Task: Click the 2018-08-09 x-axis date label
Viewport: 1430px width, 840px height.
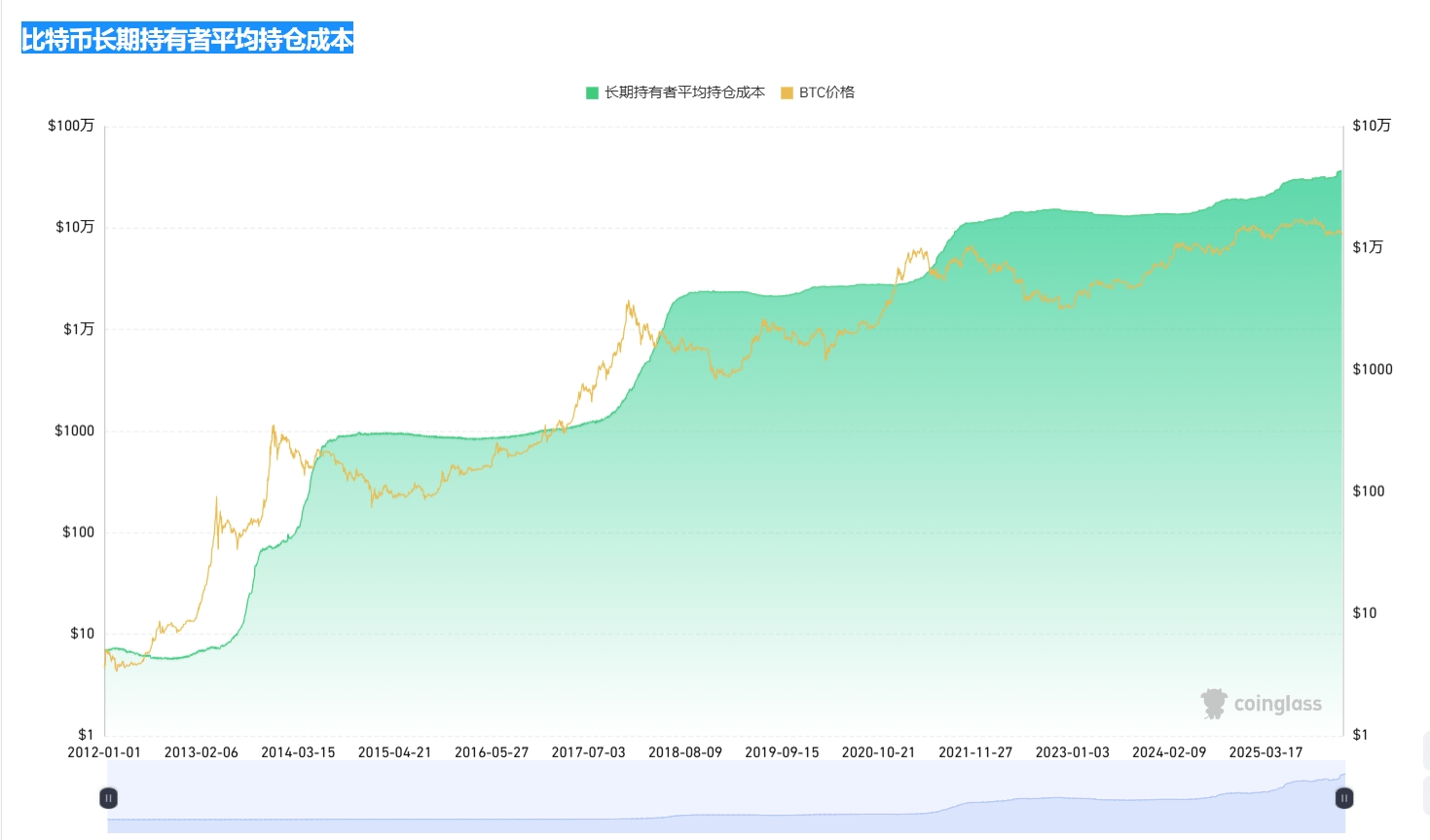Action: point(685,752)
